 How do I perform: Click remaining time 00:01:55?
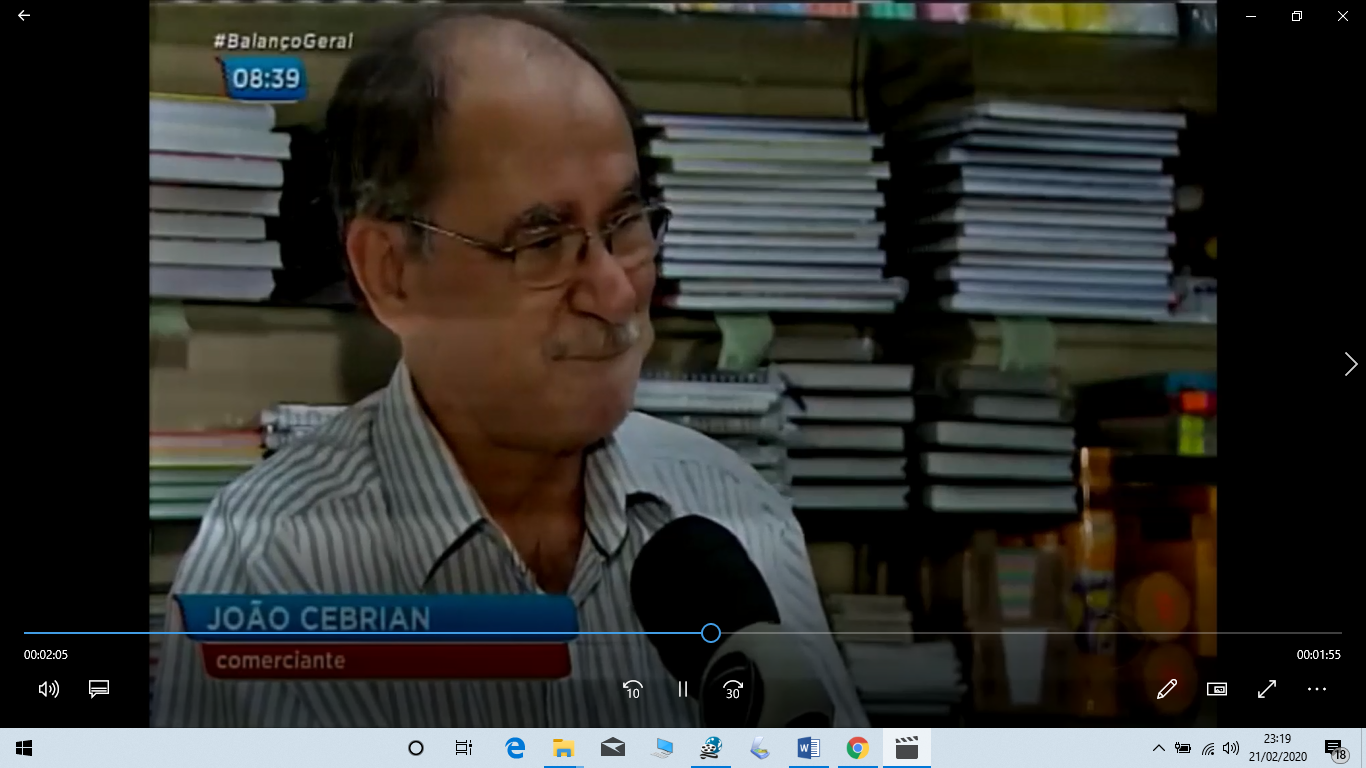pyautogui.click(x=1319, y=655)
